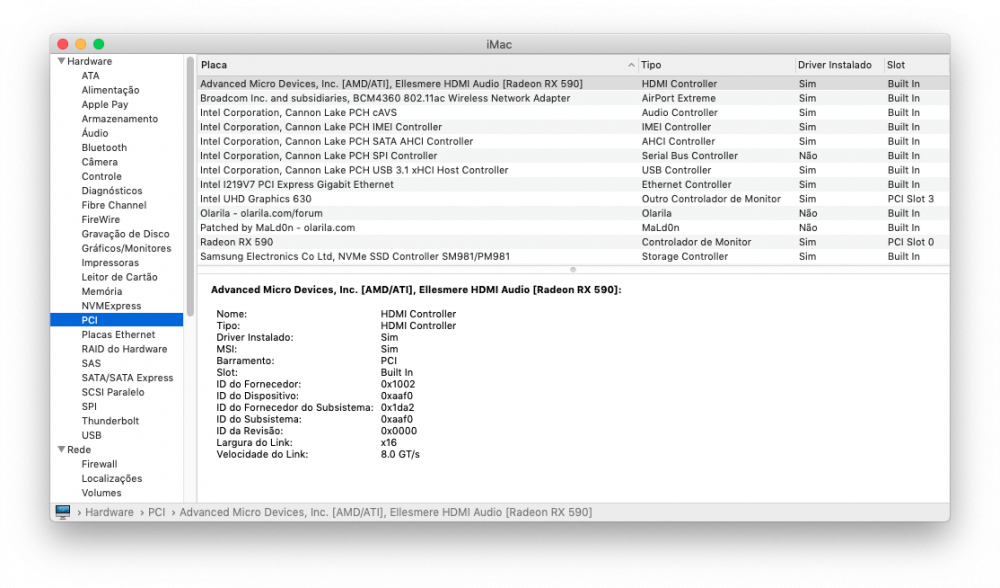Select Volumes under Rede
The width and height of the screenshot is (1000, 588).
(101, 493)
